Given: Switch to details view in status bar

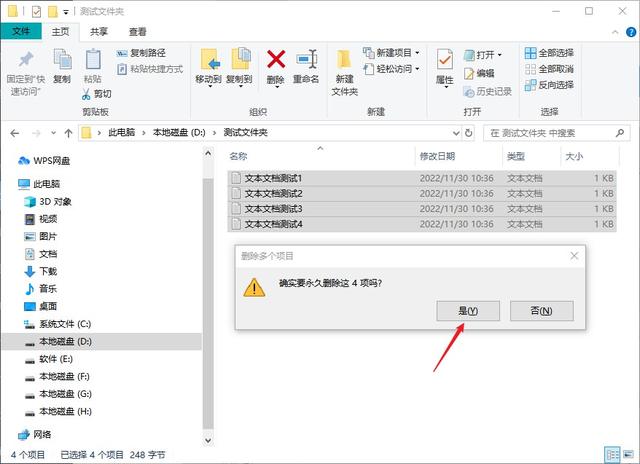Looking at the screenshot, I should (x=612, y=455).
